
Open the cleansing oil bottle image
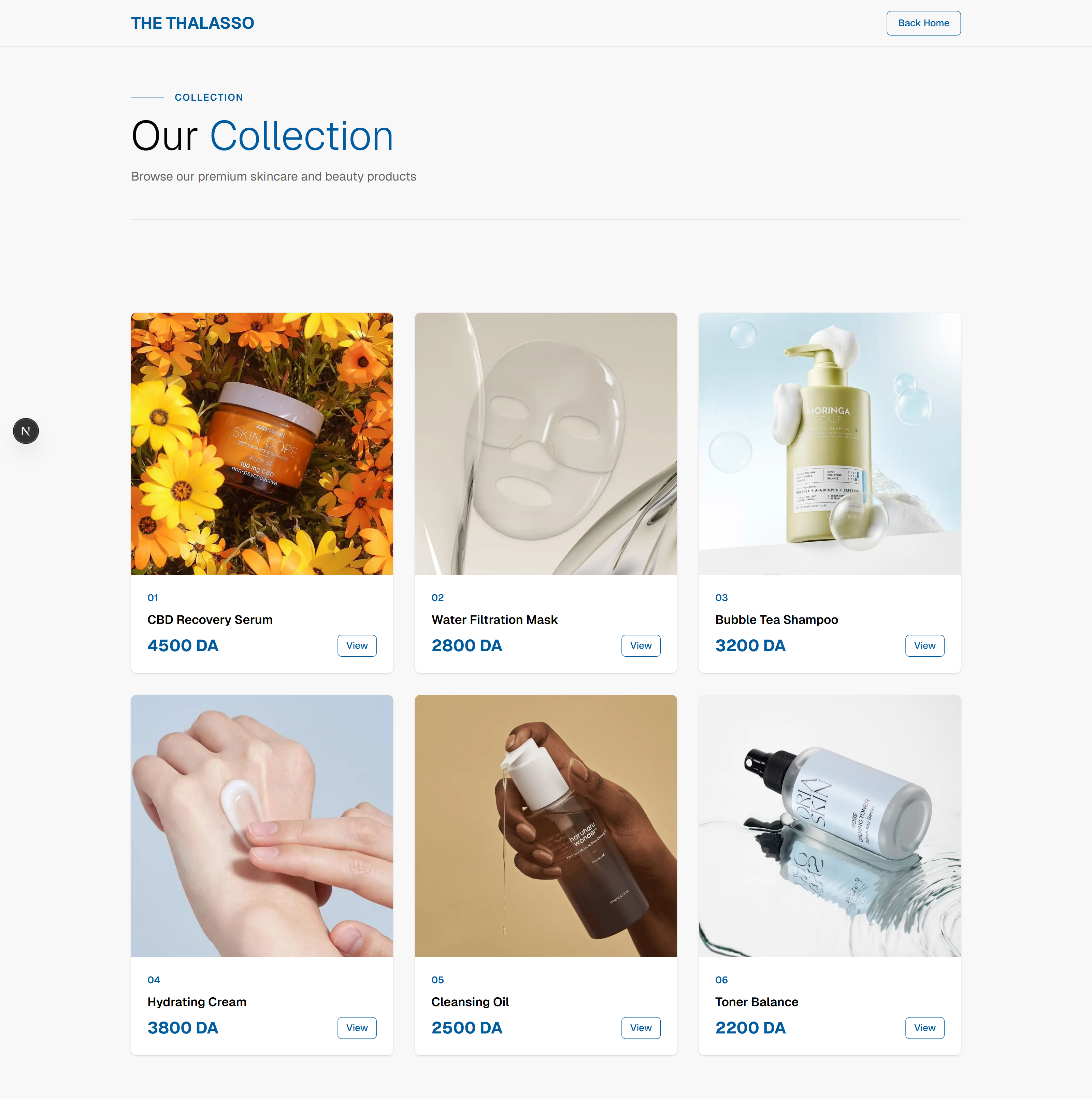[x=545, y=826]
